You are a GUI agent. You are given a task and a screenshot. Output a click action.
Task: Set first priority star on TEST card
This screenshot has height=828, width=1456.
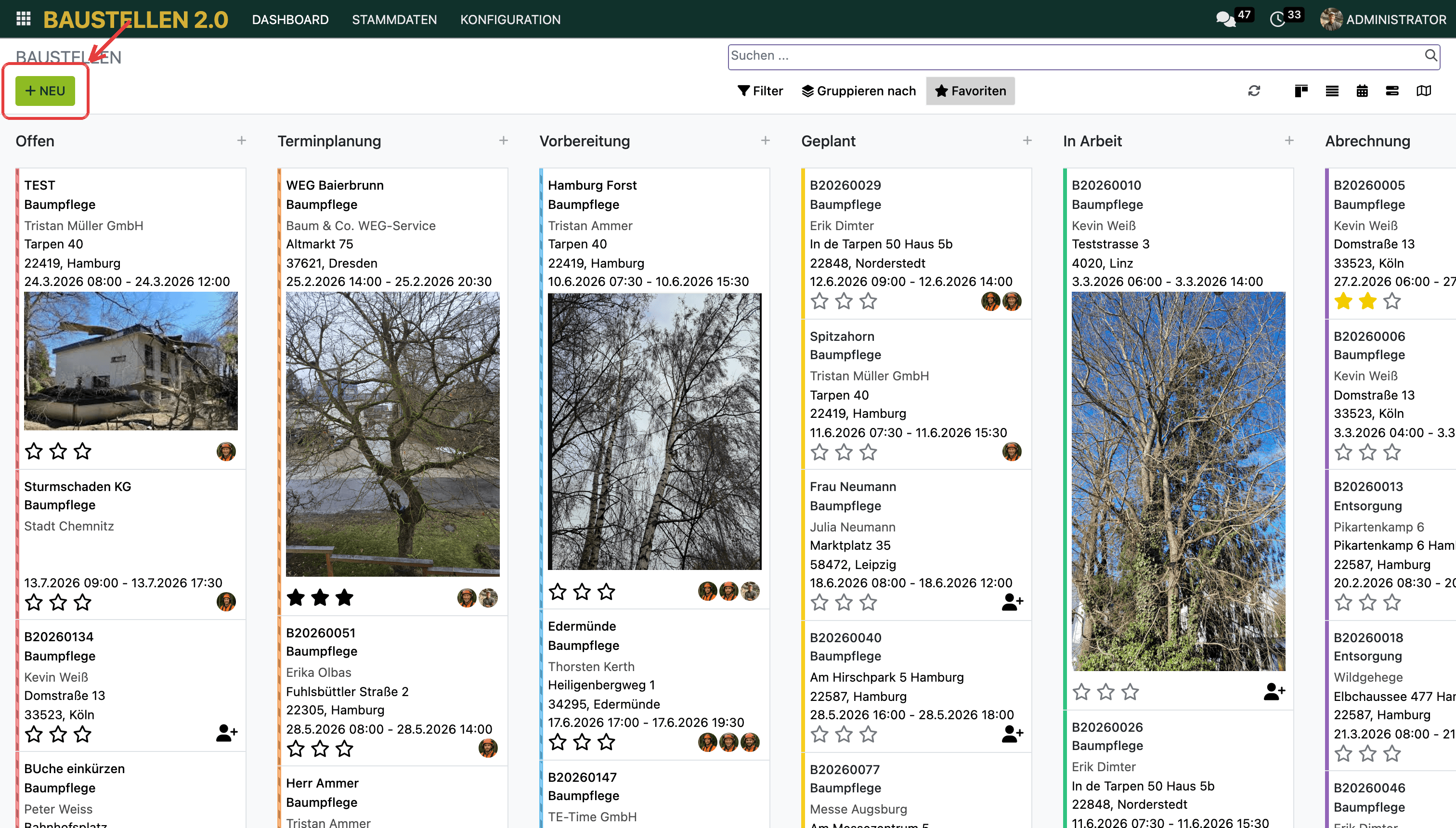[x=34, y=451]
